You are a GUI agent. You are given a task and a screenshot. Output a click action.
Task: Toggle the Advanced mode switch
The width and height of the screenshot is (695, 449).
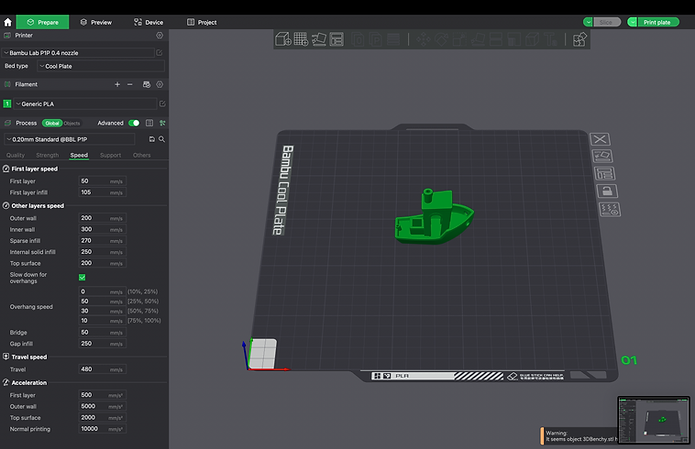tap(134, 123)
